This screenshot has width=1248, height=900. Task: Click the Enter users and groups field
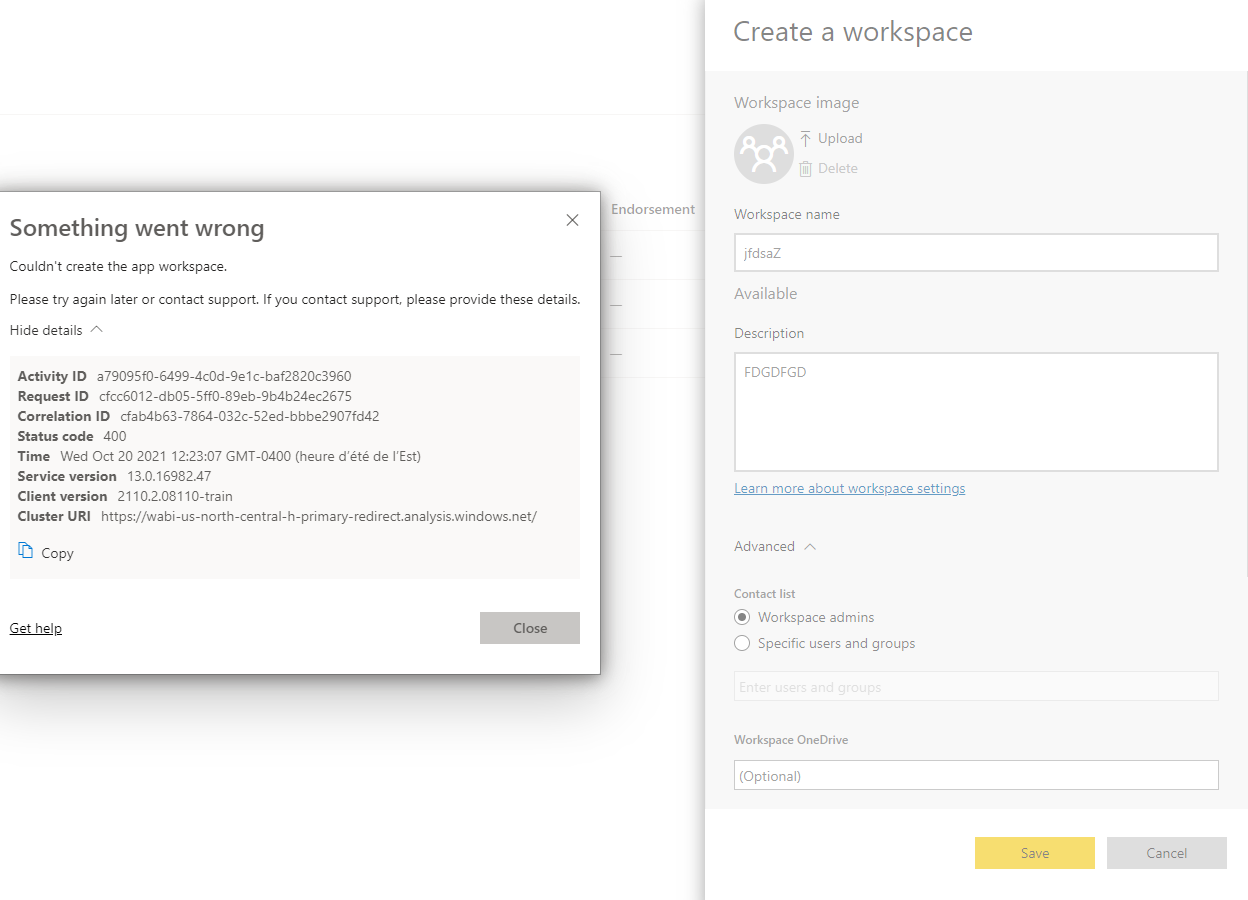click(x=976, y=687)
